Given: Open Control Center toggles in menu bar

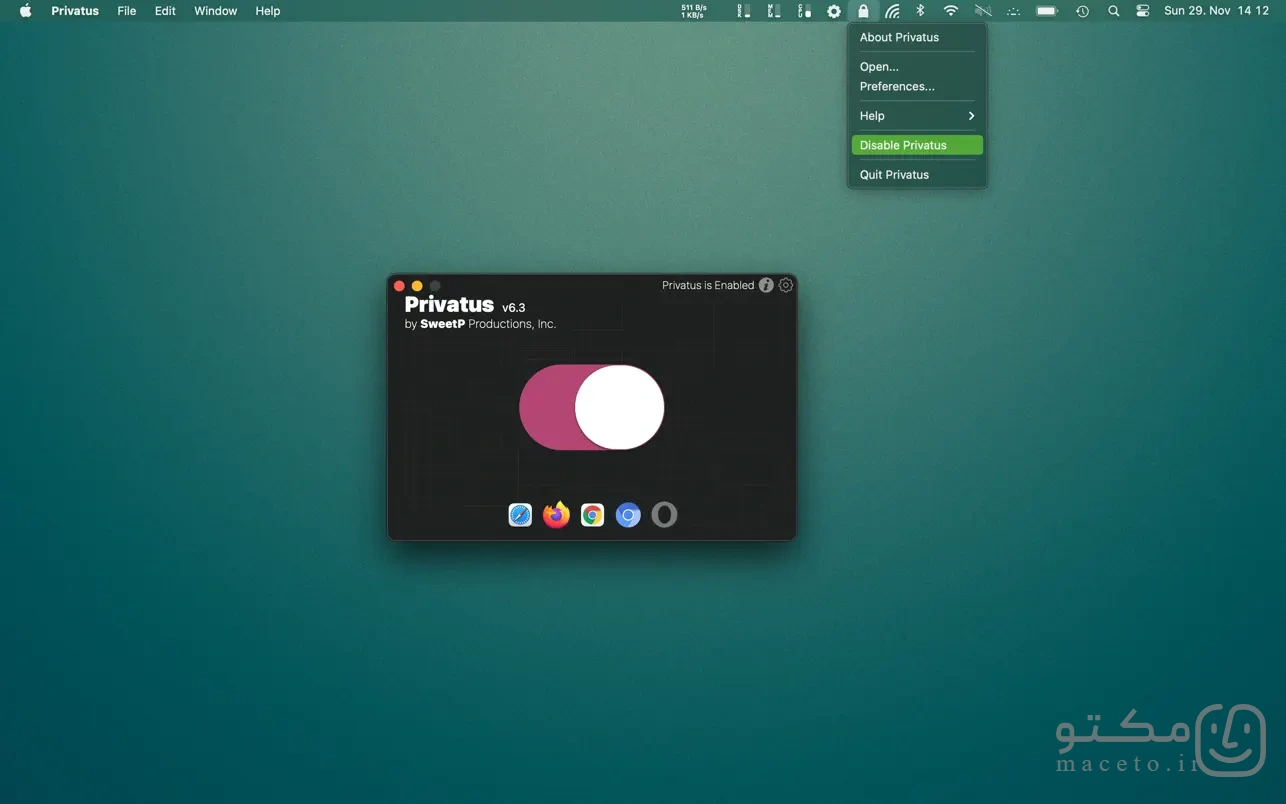Looking at the screenshot, I should click(1143, 11).
